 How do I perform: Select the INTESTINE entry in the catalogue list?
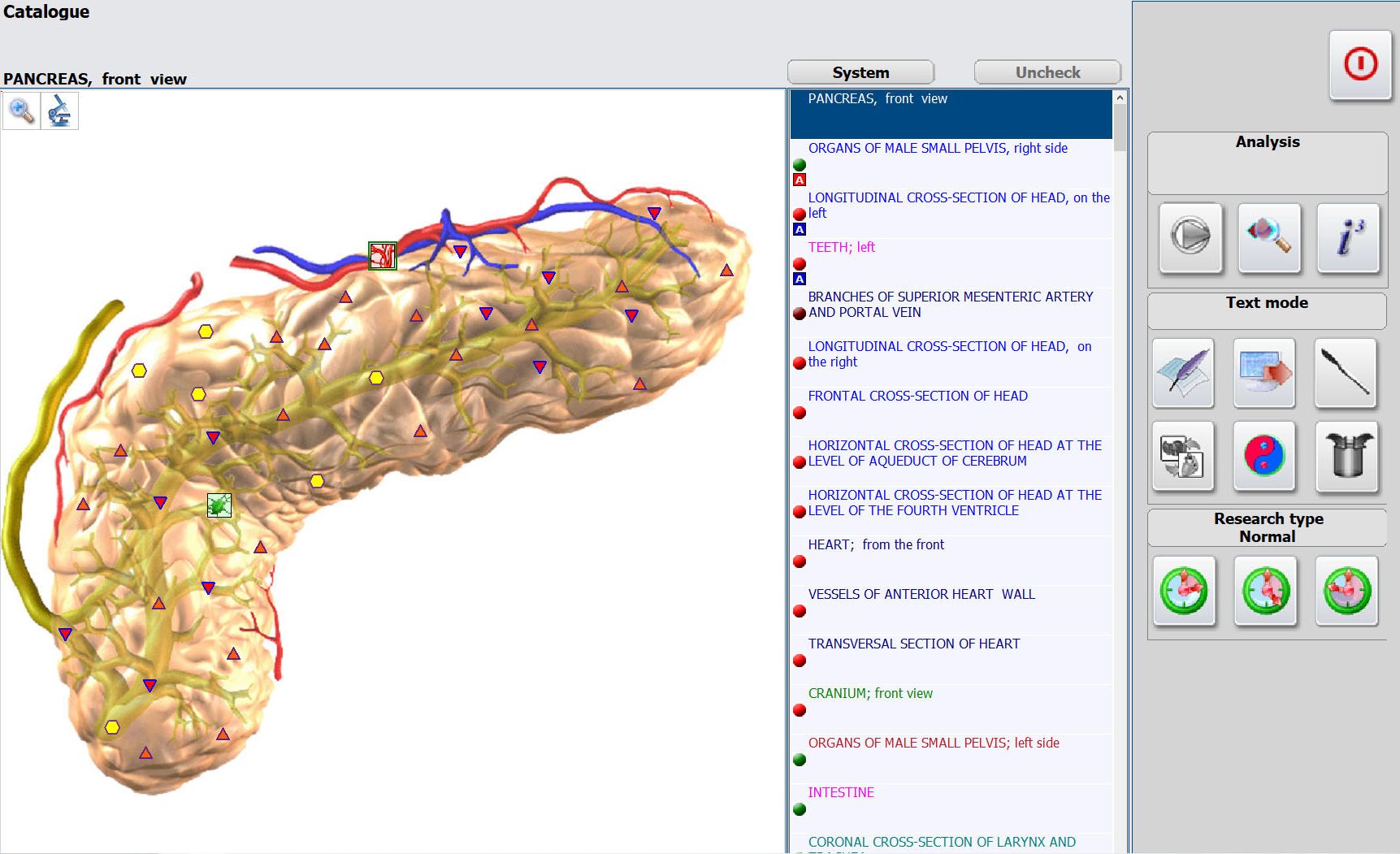click(x=841, y=792)
